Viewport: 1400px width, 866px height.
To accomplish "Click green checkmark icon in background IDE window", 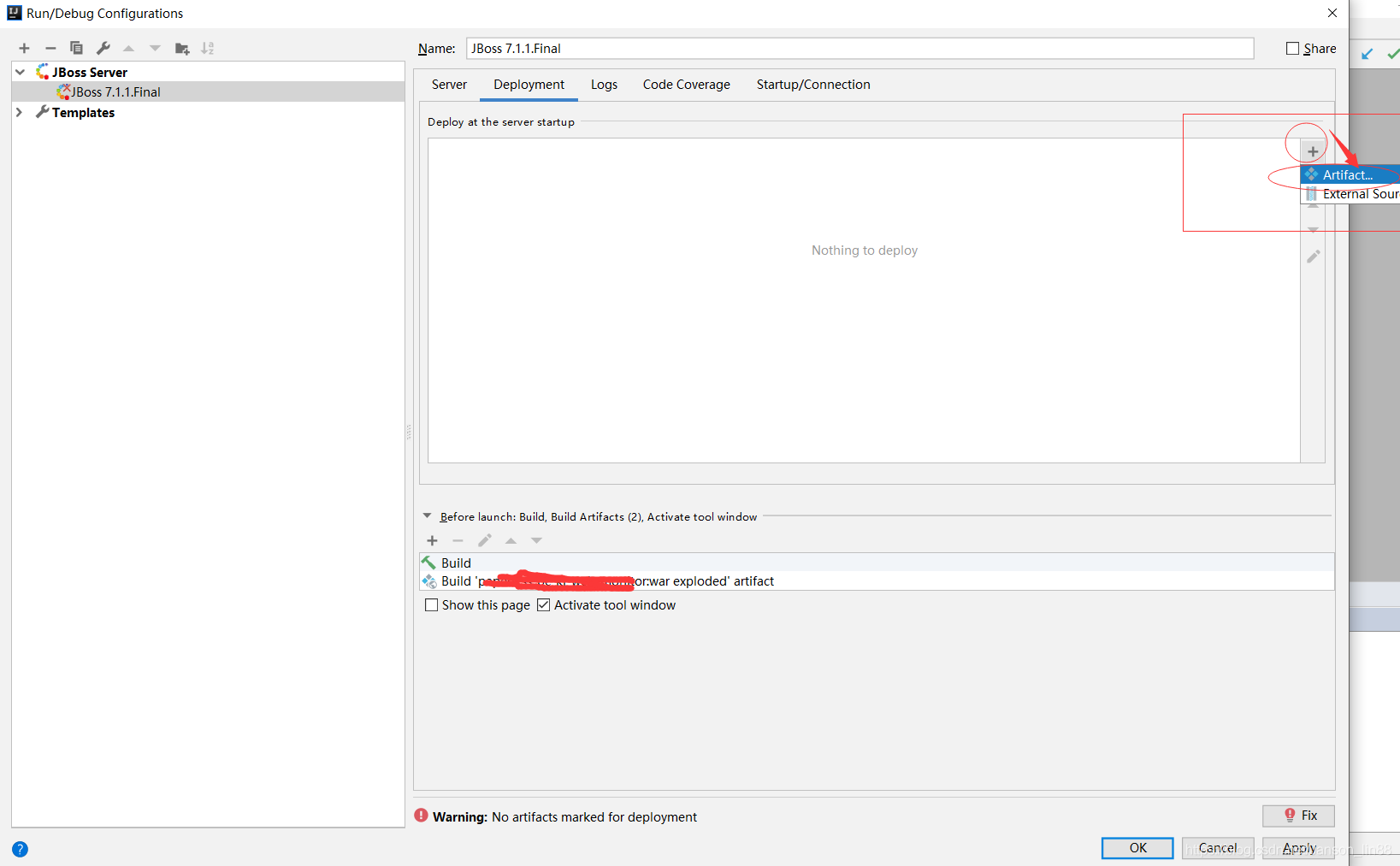I will click(1393, 54).
